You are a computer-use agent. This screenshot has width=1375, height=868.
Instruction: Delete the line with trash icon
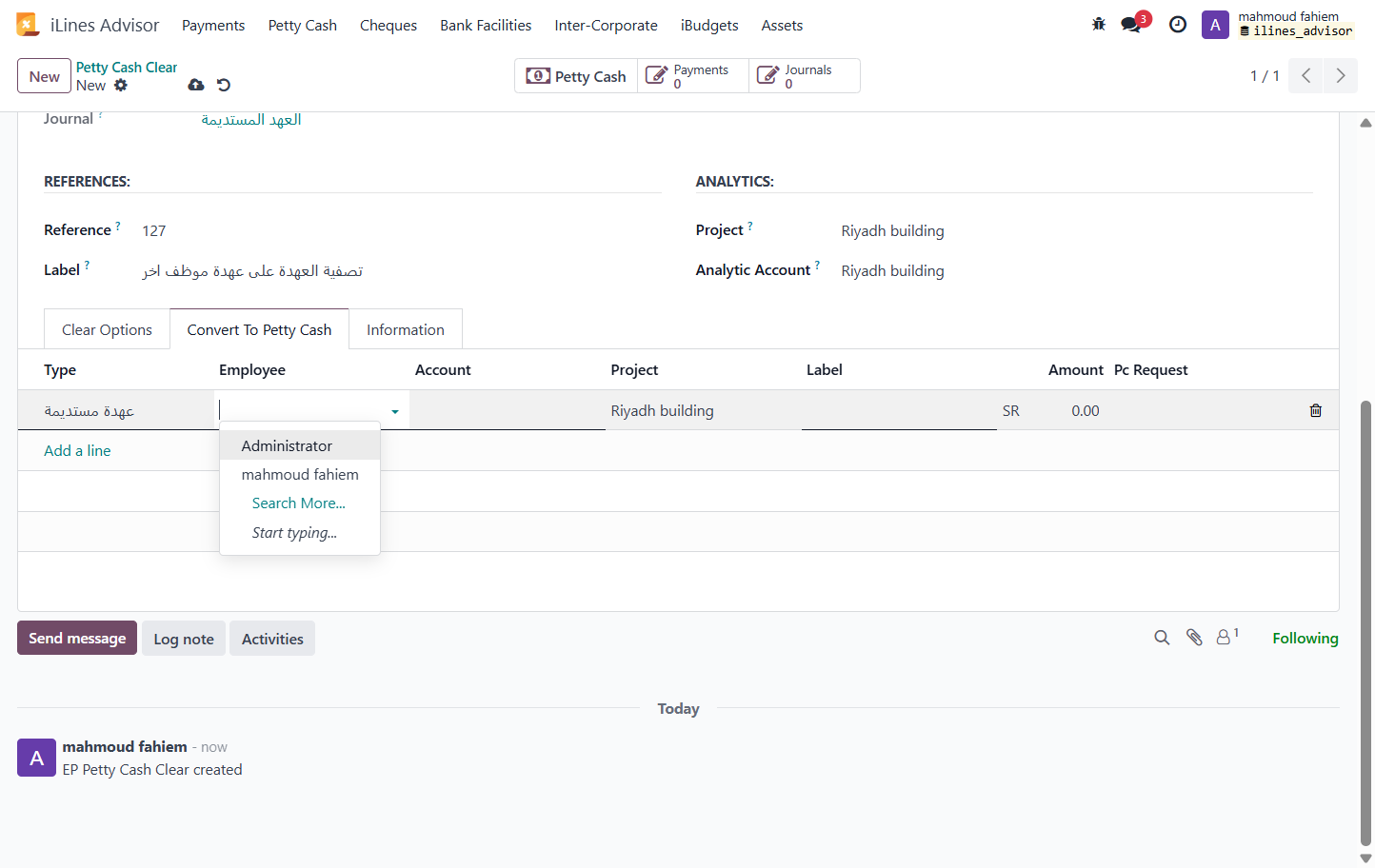[x=1316, y=410]
